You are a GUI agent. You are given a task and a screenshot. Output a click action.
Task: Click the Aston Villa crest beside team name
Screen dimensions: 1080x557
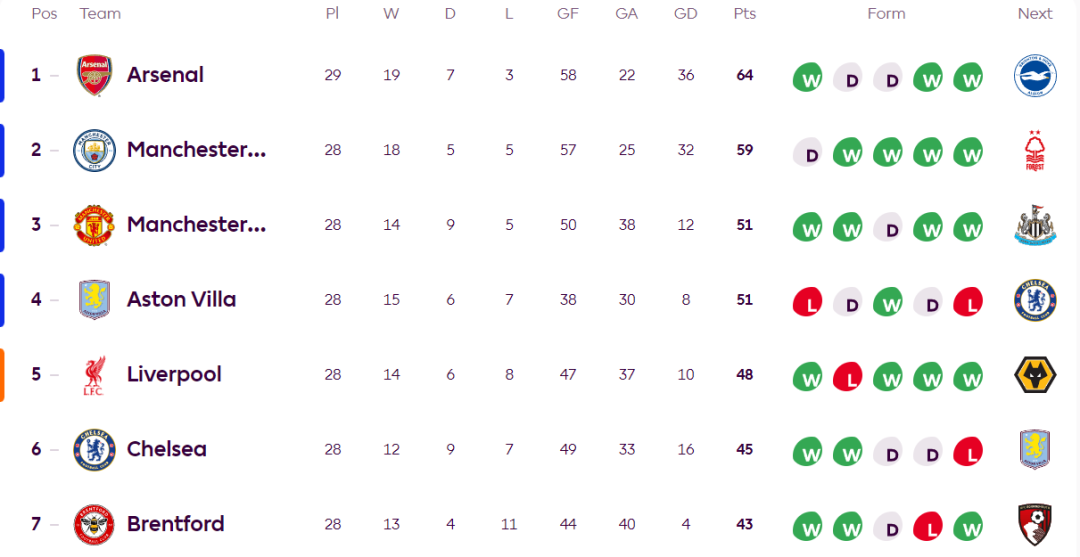(95, 300)
